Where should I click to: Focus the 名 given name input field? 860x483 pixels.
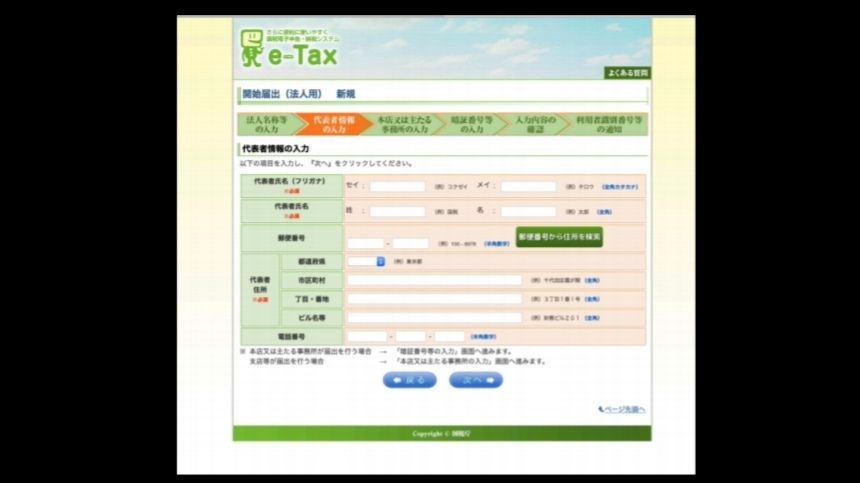click(x=527, y=211)
